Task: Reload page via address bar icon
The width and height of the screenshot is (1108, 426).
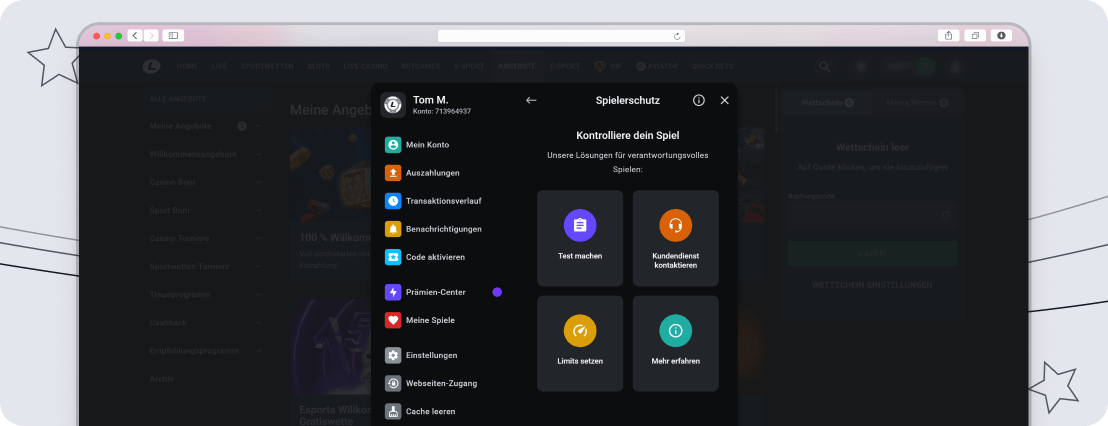Action: (x=677, y=35)
